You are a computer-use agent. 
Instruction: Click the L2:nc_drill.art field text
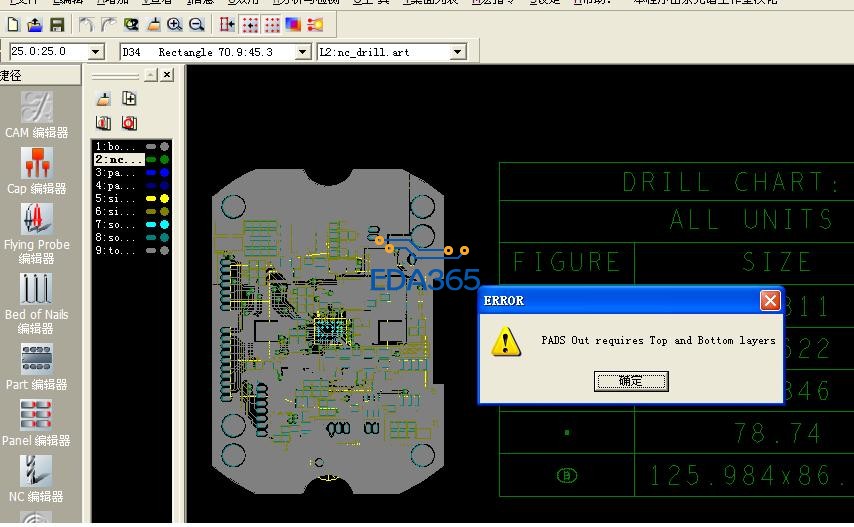coord(364,52)
